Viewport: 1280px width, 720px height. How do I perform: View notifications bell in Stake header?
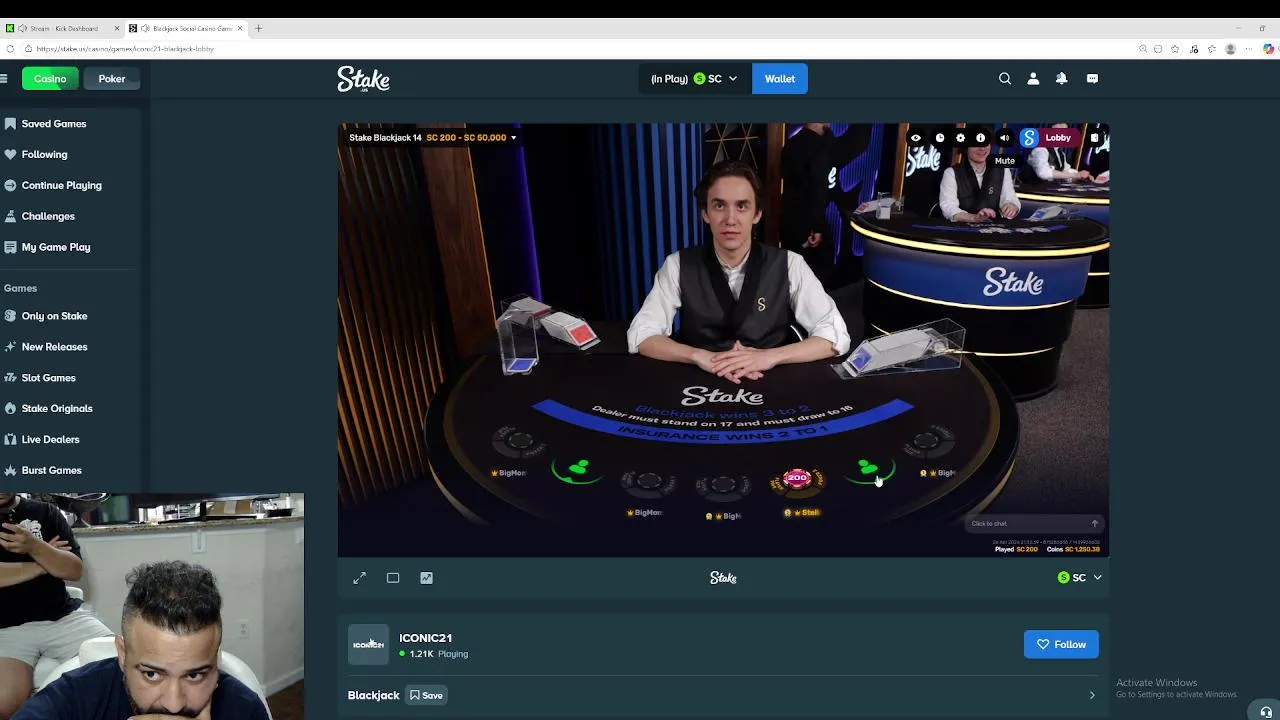[x=1061, y=79]
